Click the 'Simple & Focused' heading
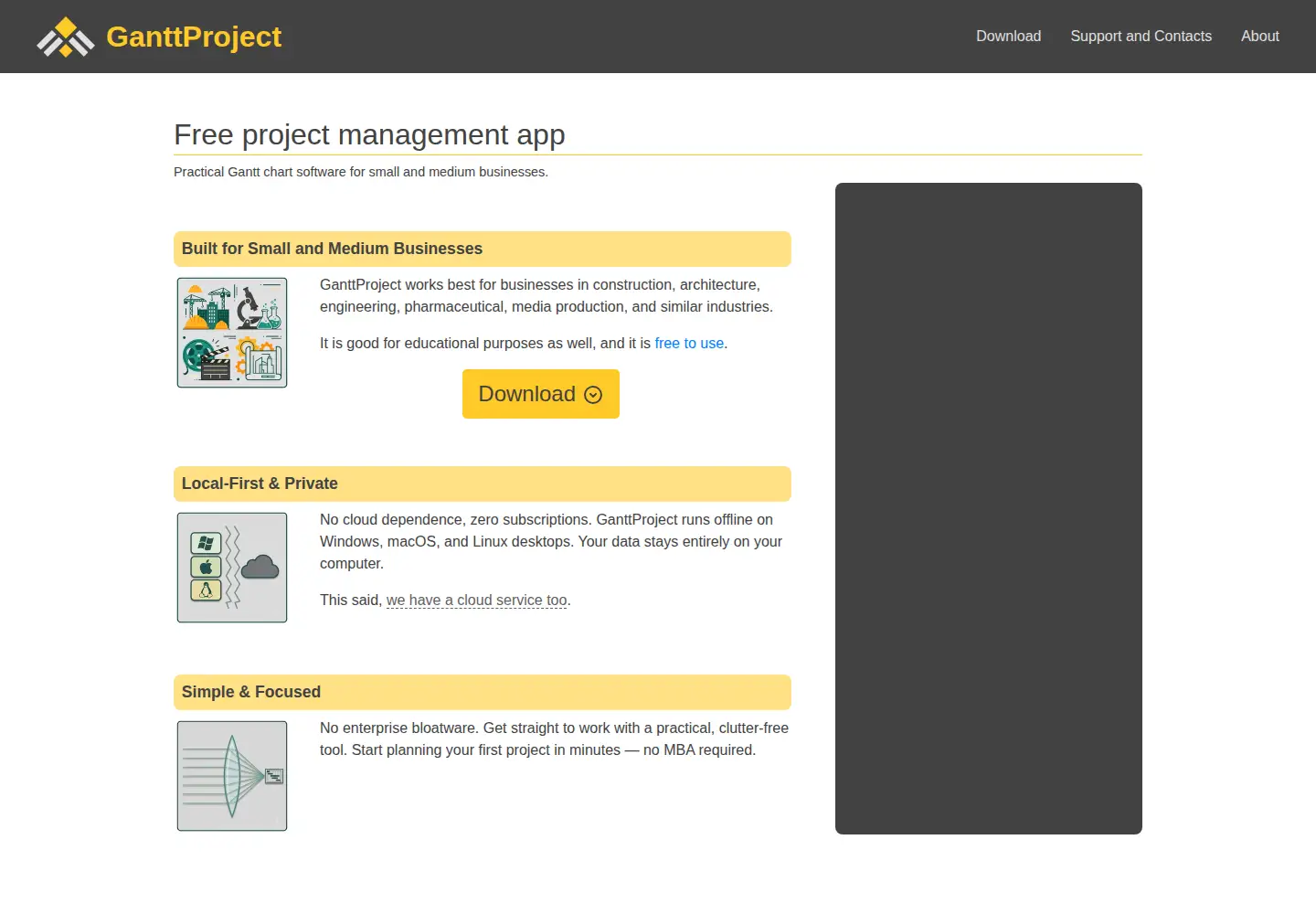Image resolution: width=1316 pixels, height=914 pixels. click(483, 692)
